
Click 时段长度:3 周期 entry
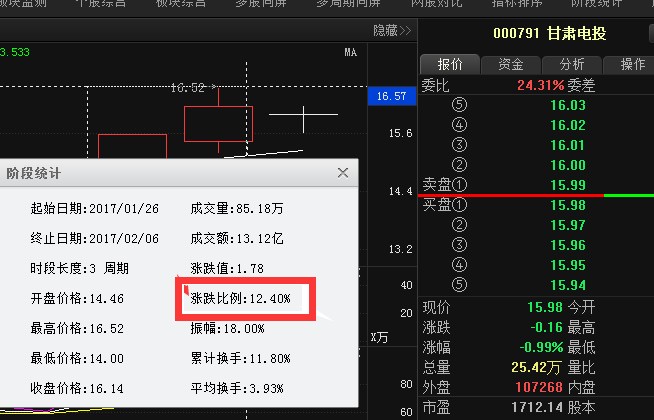(79, 269)
